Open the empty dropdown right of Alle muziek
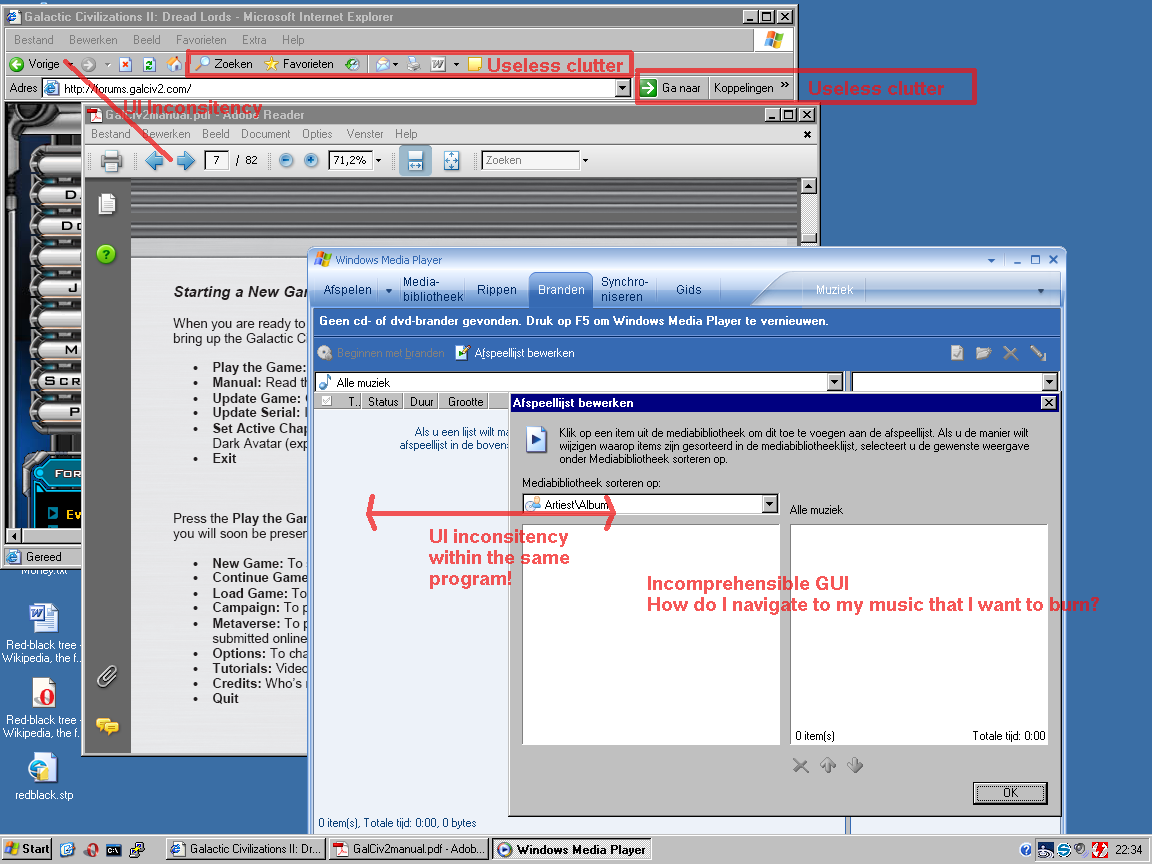 click(1049, 382)
